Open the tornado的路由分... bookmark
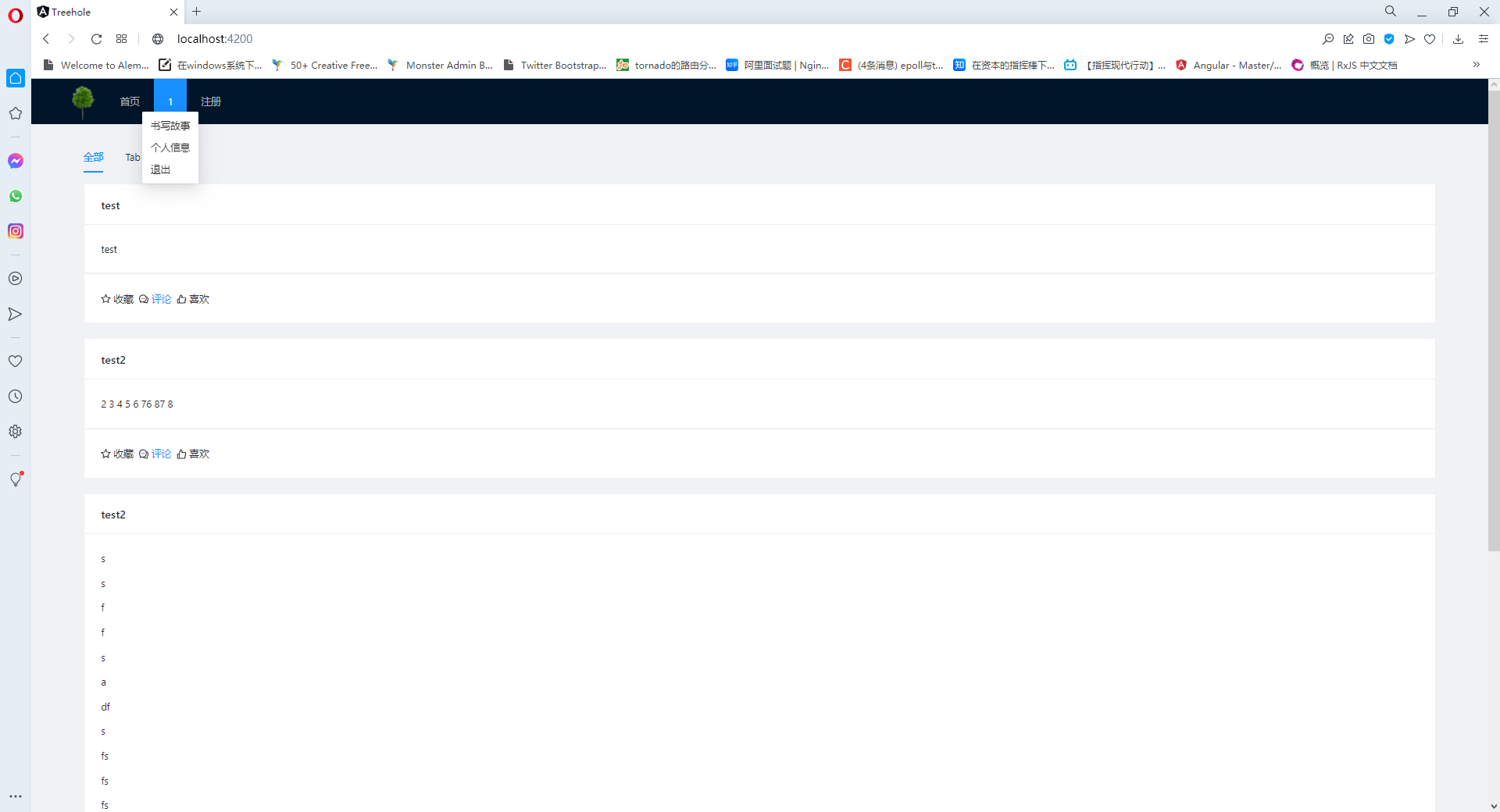Viewport: 1500px width, 812px height. (666, 65)
